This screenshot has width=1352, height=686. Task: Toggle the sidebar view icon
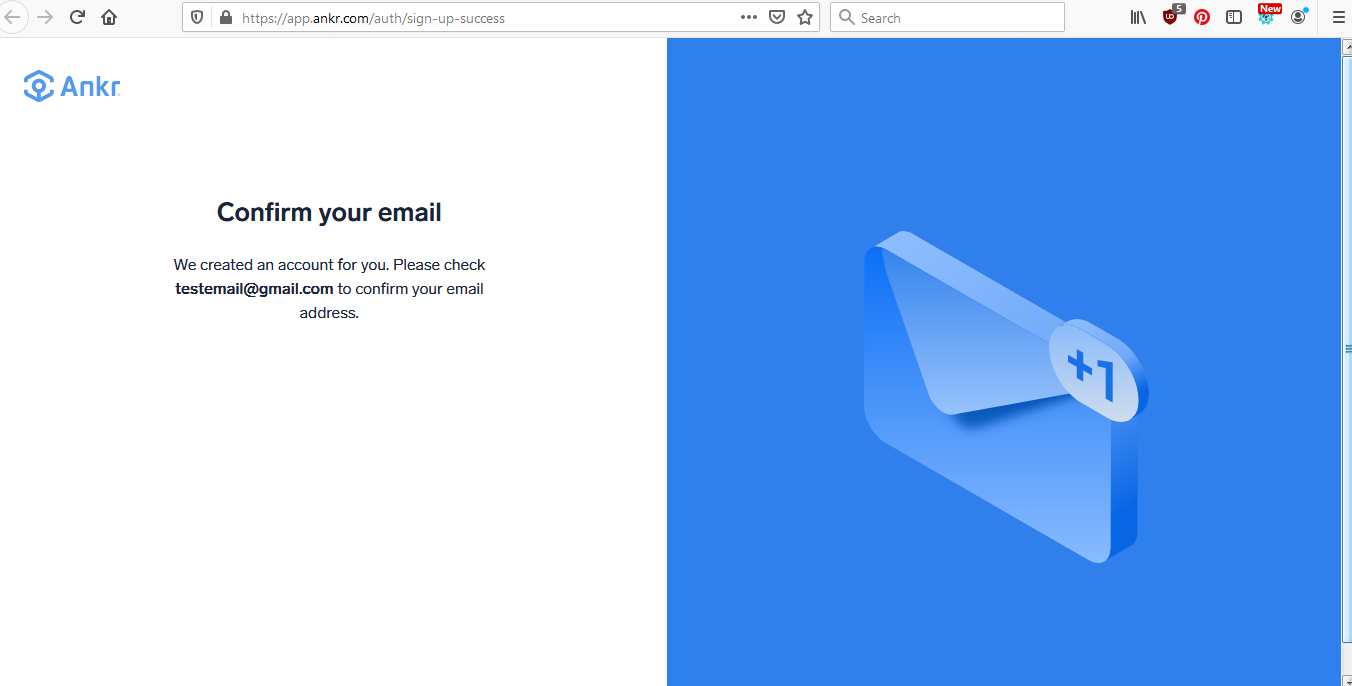1234,17
